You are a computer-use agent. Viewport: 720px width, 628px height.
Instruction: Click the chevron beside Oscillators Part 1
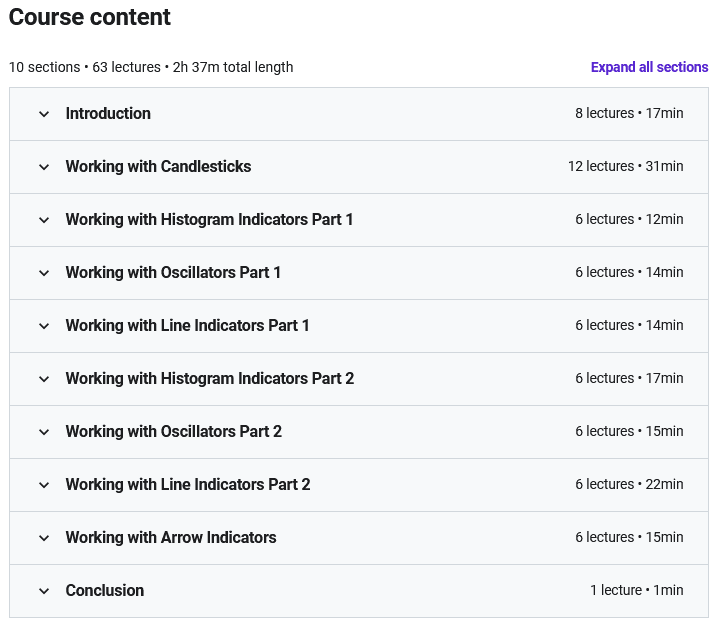[44, 273]
